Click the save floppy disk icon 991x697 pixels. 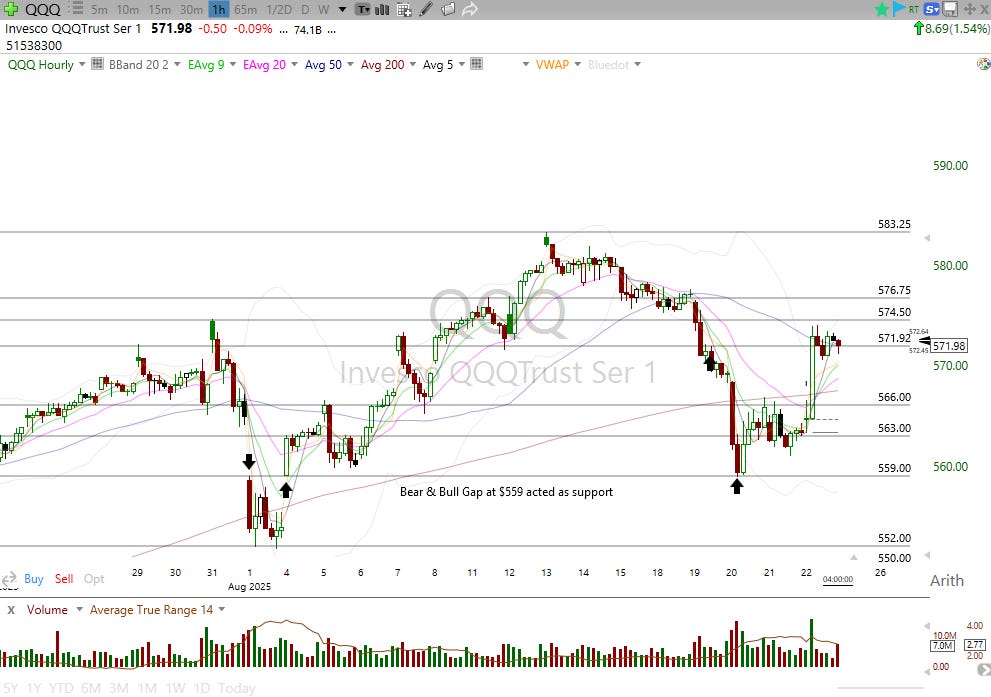(x=949, y=9)
